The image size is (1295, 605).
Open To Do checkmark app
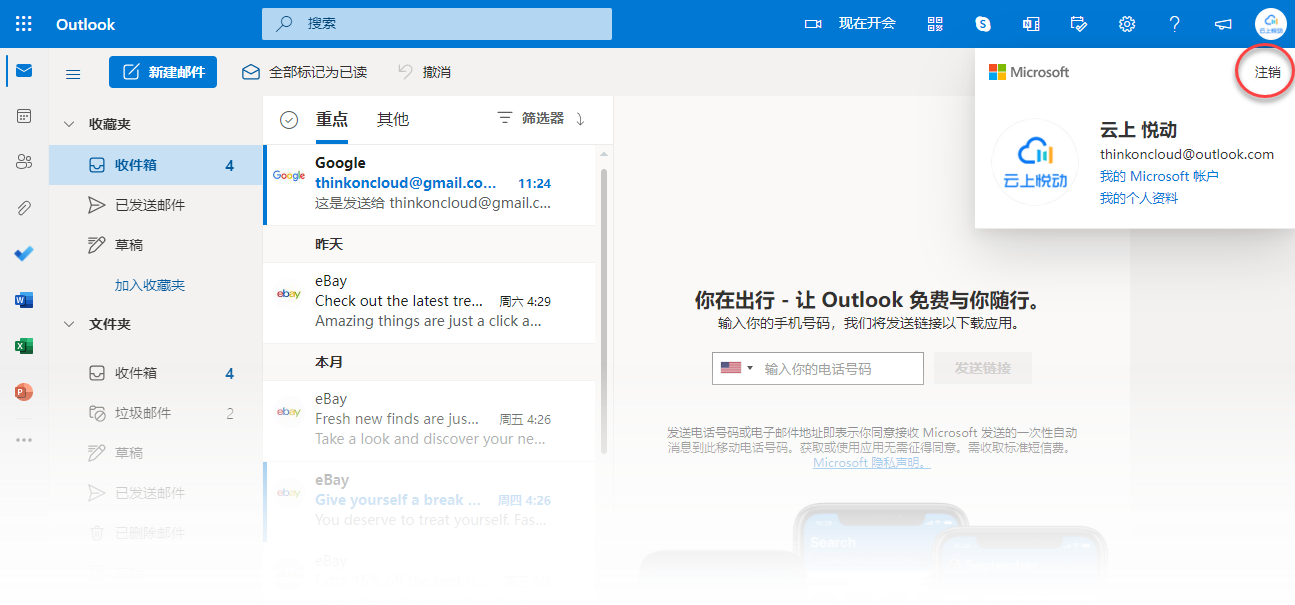[24, 254]
